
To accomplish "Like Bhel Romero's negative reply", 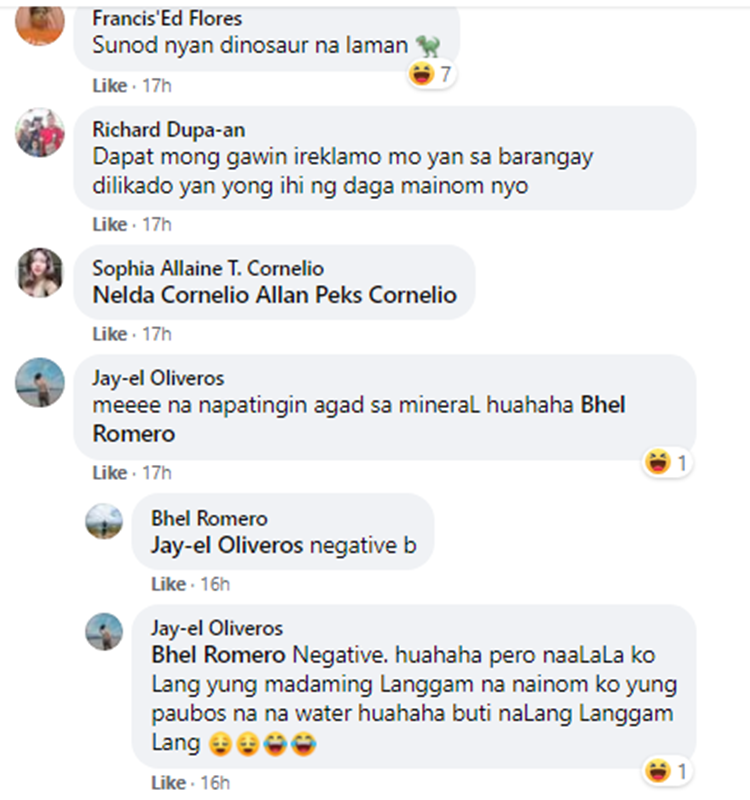I will coord(168,584).
